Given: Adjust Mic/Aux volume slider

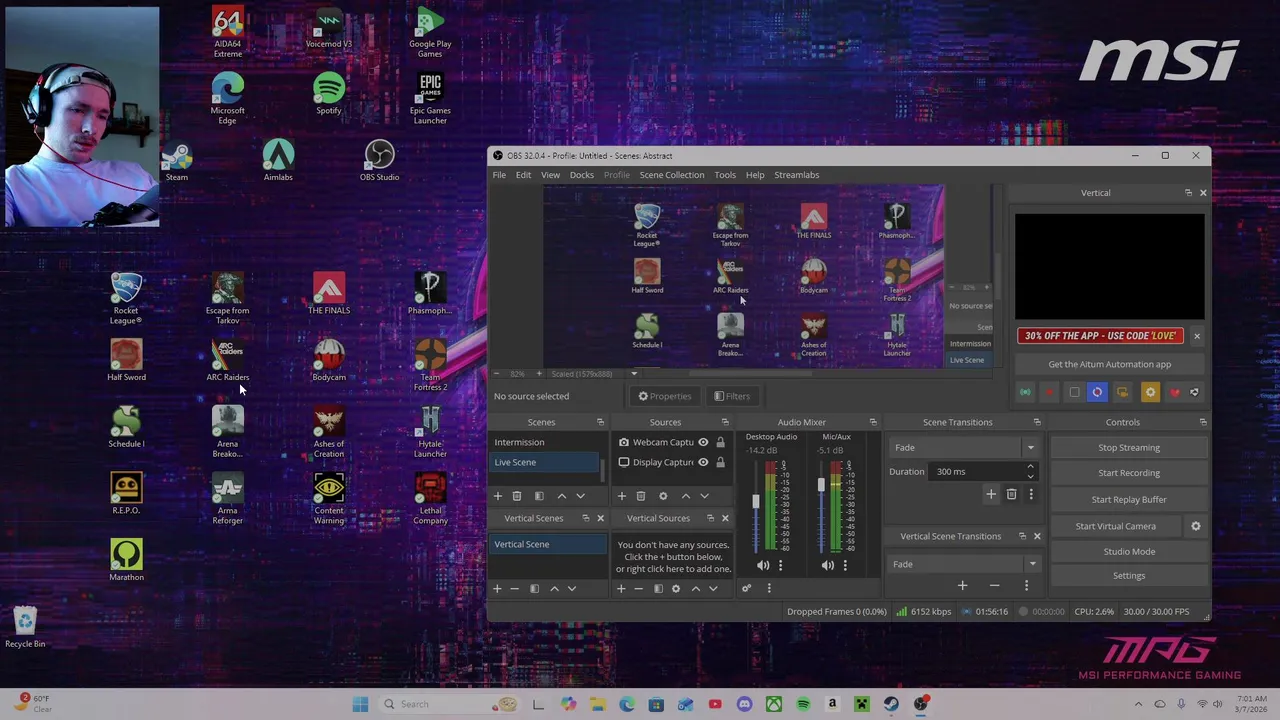Looking at the screenshot, I should tap(821, 487).
